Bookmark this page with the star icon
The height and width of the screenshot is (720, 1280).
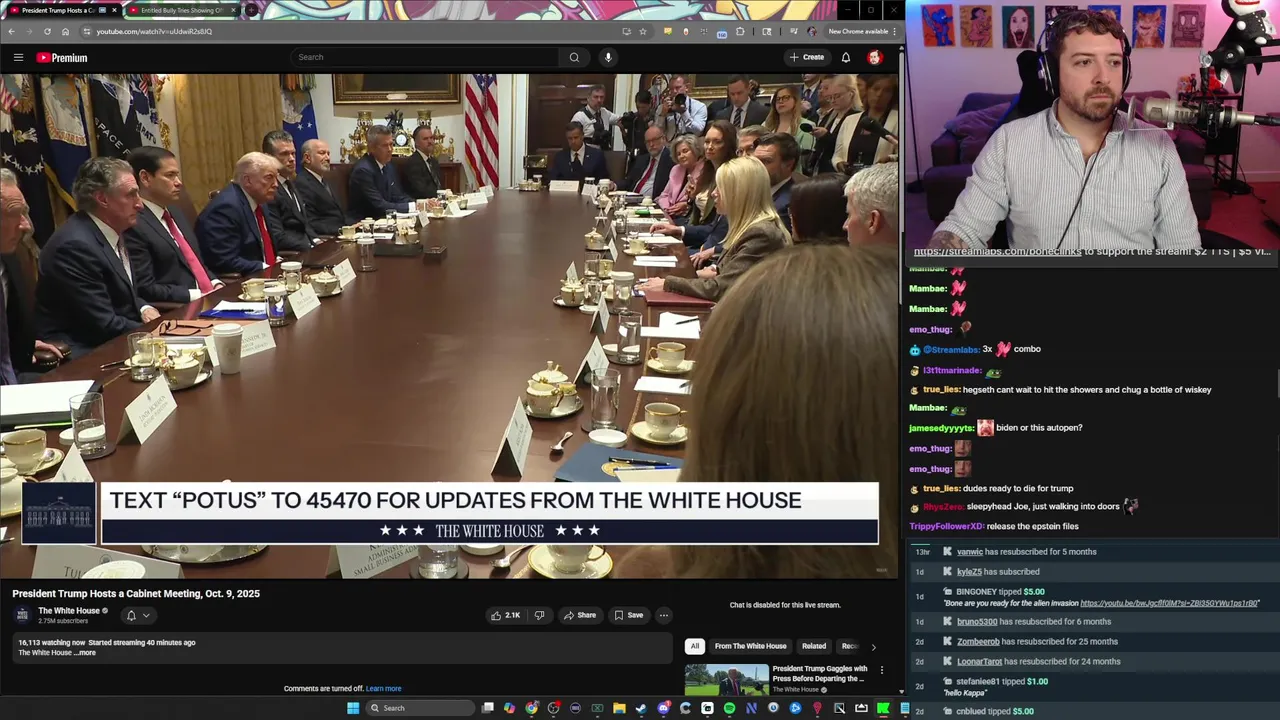(643, 31)
